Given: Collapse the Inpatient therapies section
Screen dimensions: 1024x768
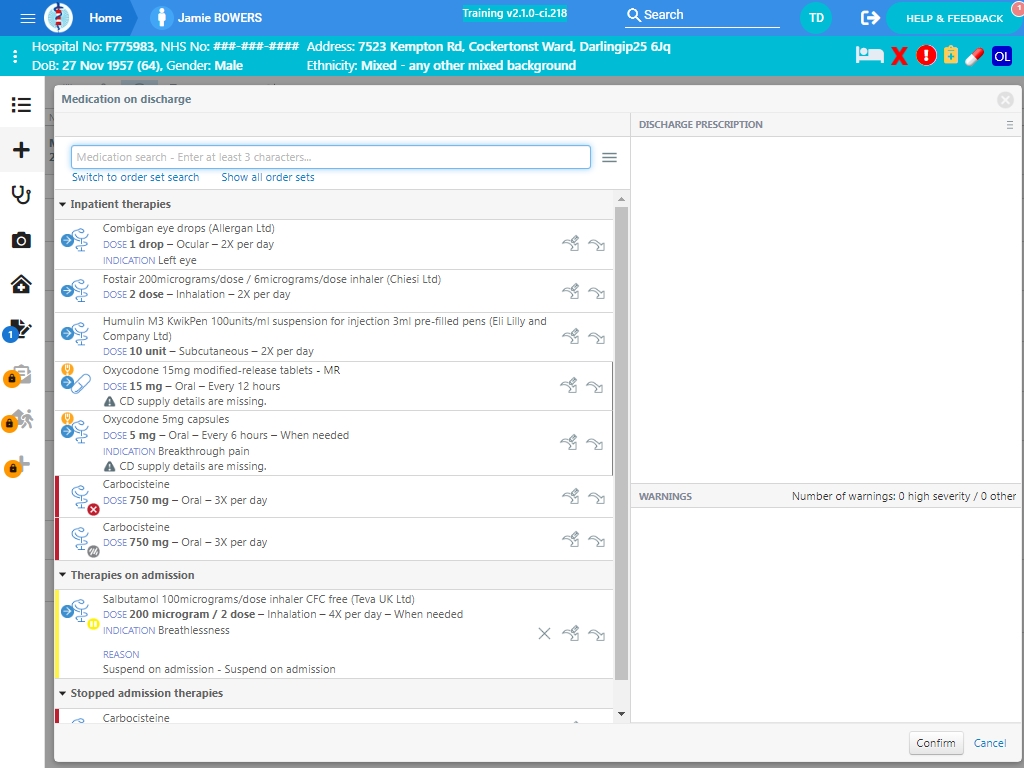Looking at the screenshot, I should [x=63, y=204].
